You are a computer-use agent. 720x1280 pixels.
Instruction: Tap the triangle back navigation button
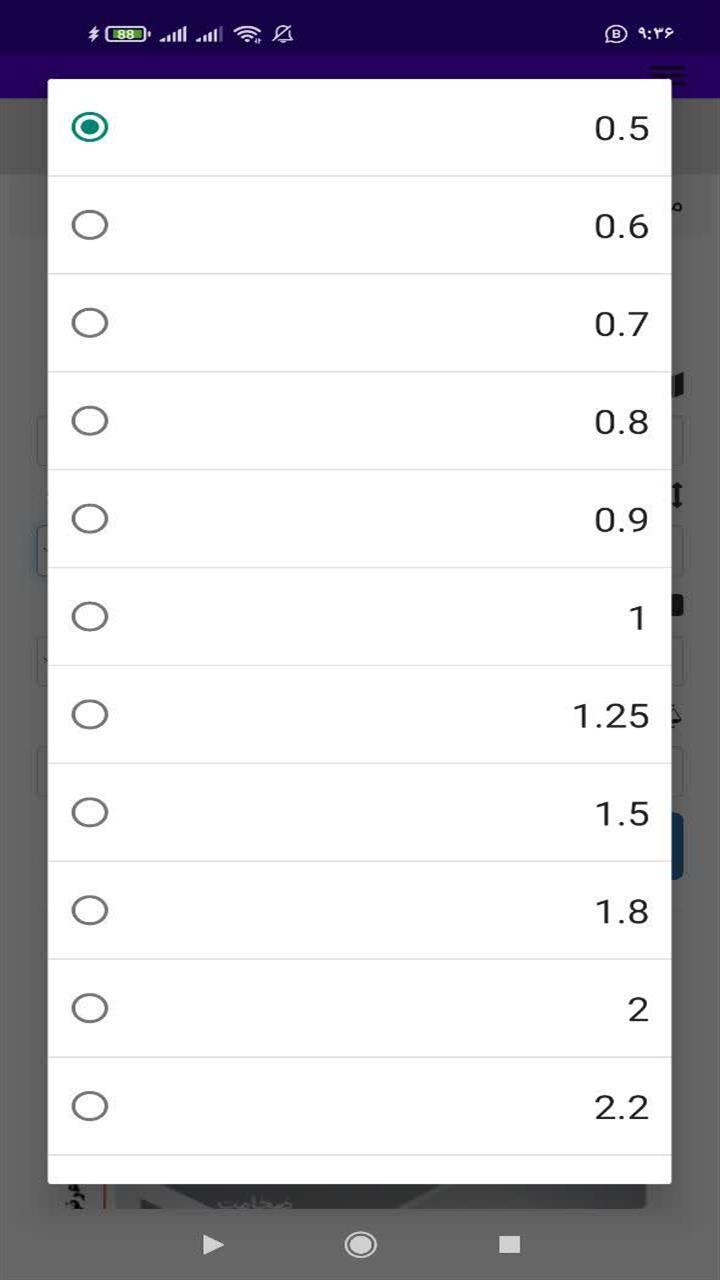pyautogui.click(x=212, y=1244)
